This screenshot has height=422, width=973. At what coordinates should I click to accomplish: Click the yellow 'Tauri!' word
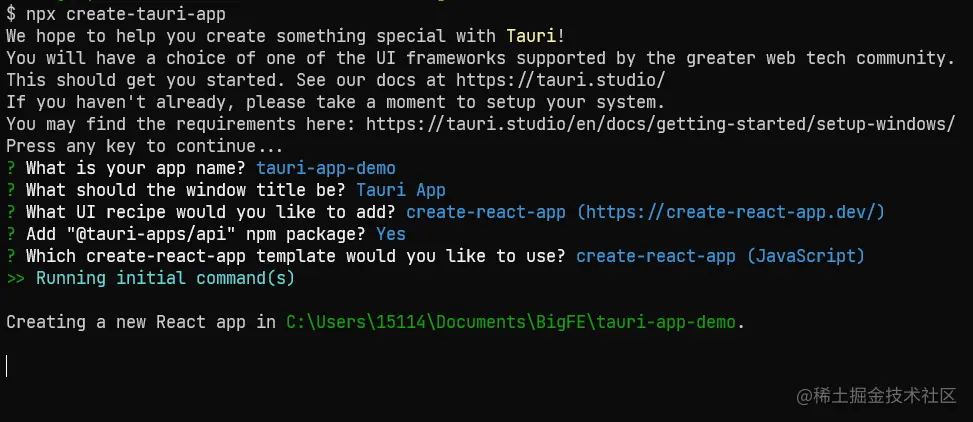[x=536, y=35]
